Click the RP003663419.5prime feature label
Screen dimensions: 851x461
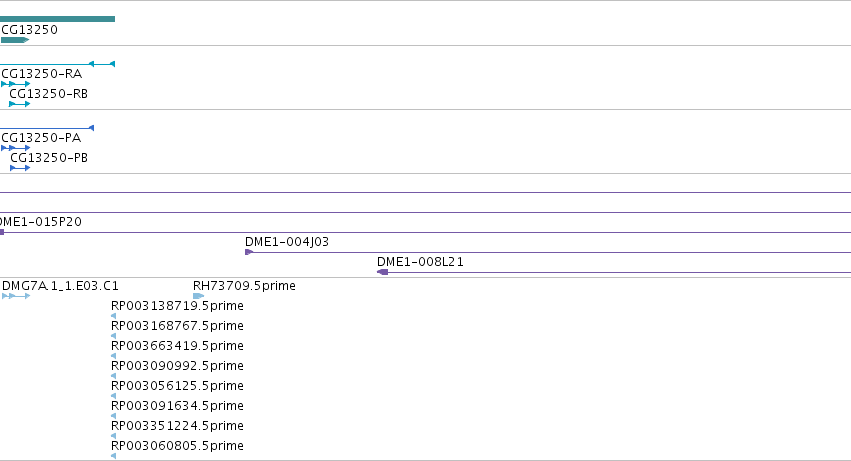177,346
